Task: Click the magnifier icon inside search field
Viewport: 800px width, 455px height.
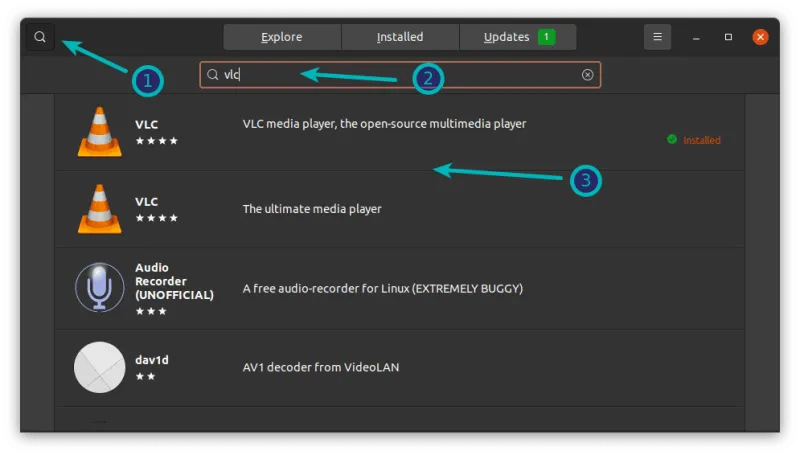Action: [x=212, y=75]
